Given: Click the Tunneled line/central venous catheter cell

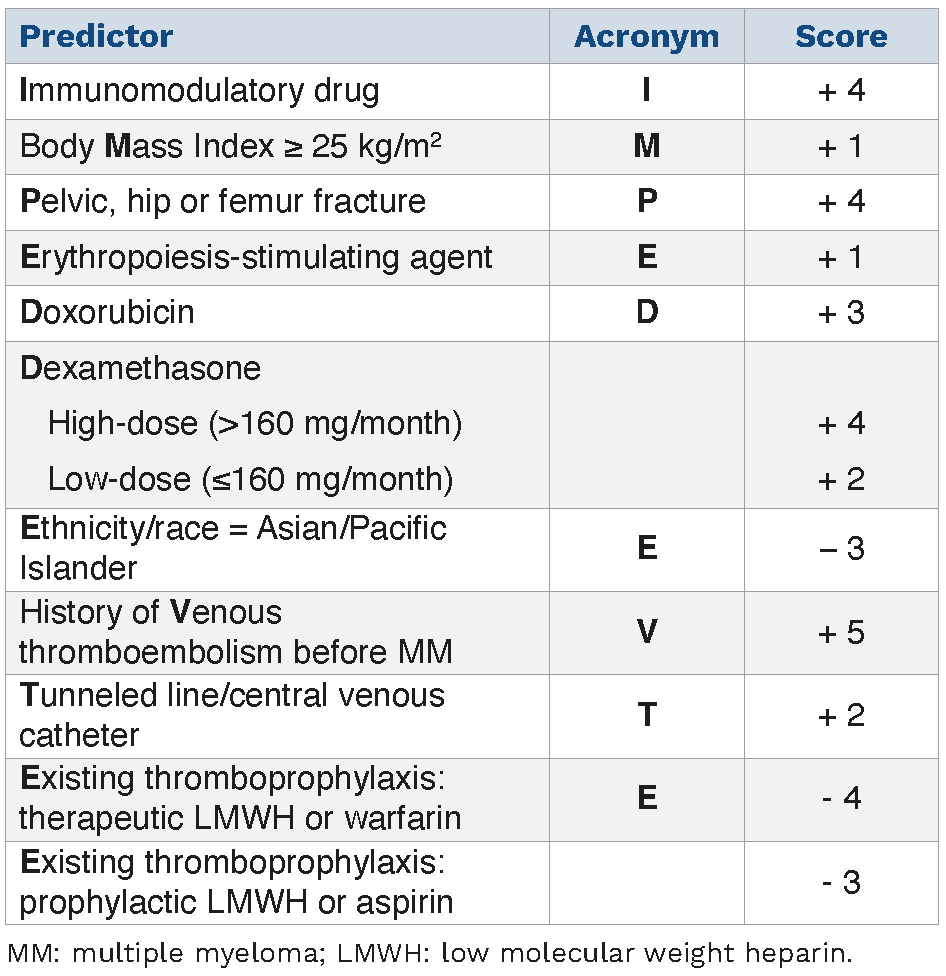Looking at the screenshot, I should tap(232, 715).
